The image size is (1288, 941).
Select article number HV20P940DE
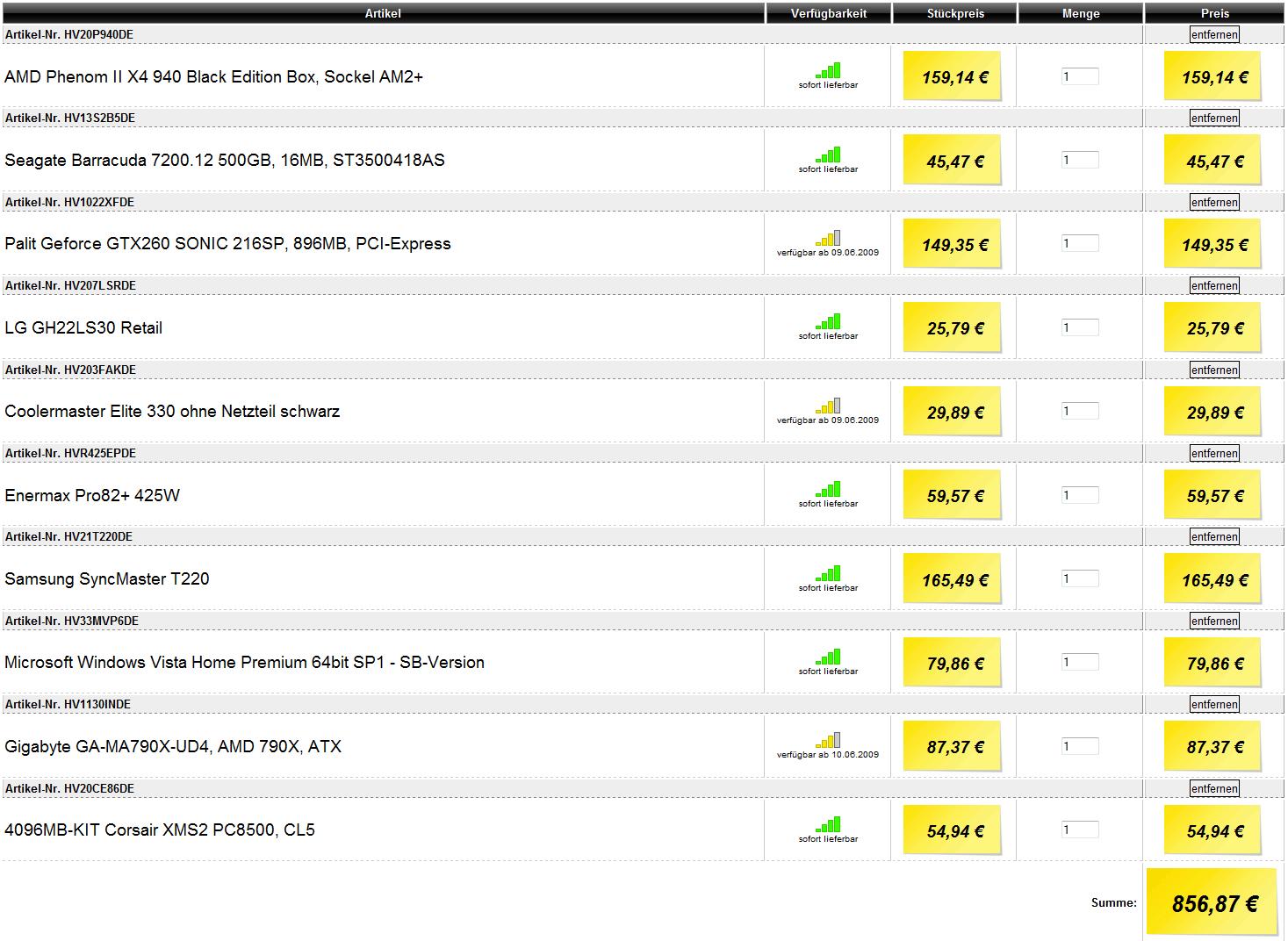[98, 34]
